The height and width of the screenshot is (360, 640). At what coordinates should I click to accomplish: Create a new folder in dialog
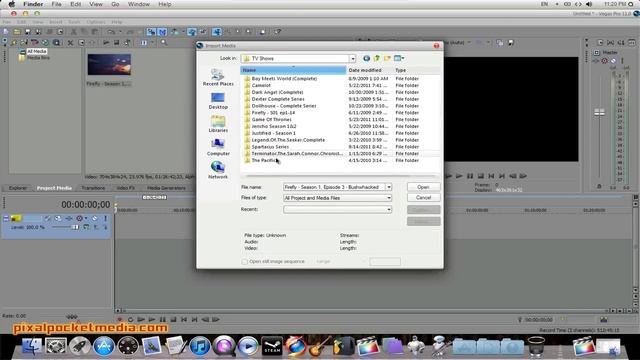387,58
